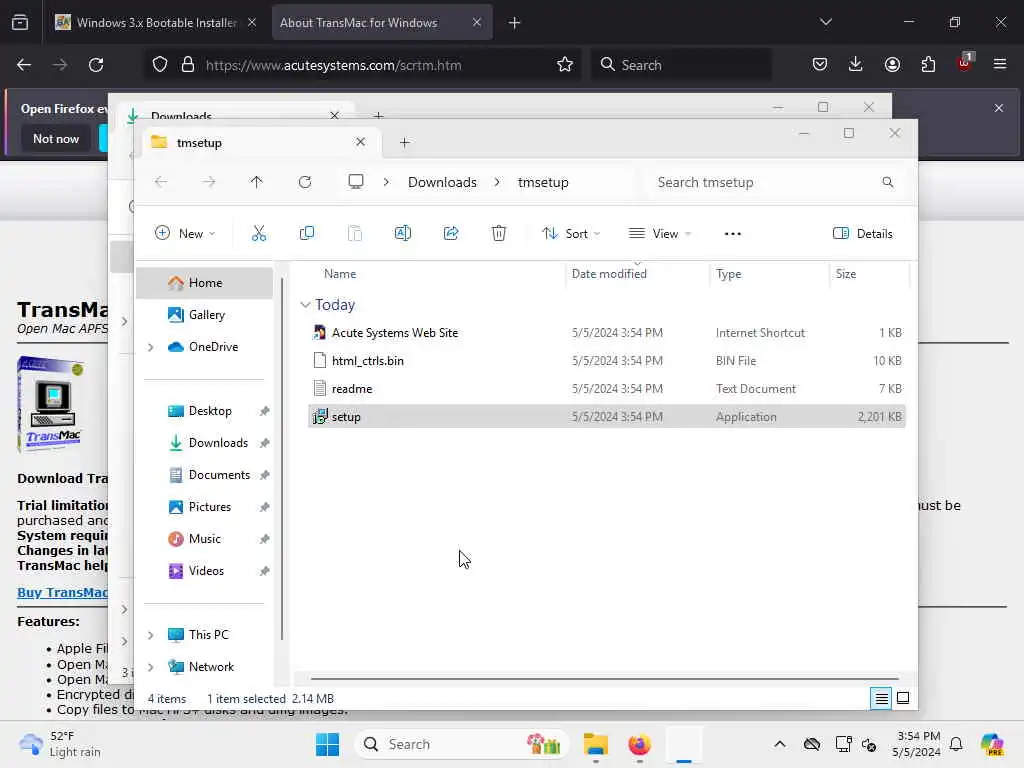Click Not now in Firefox banner

coord(56,138)
